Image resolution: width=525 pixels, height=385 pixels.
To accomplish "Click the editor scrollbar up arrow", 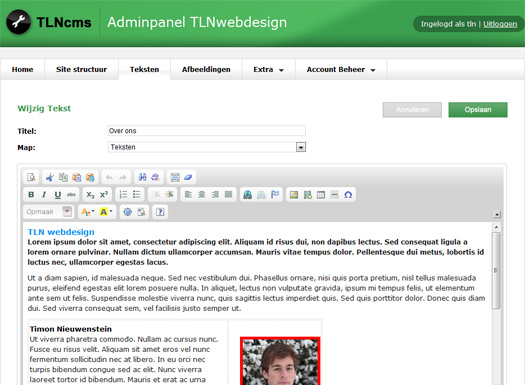I will pos(496,227).
